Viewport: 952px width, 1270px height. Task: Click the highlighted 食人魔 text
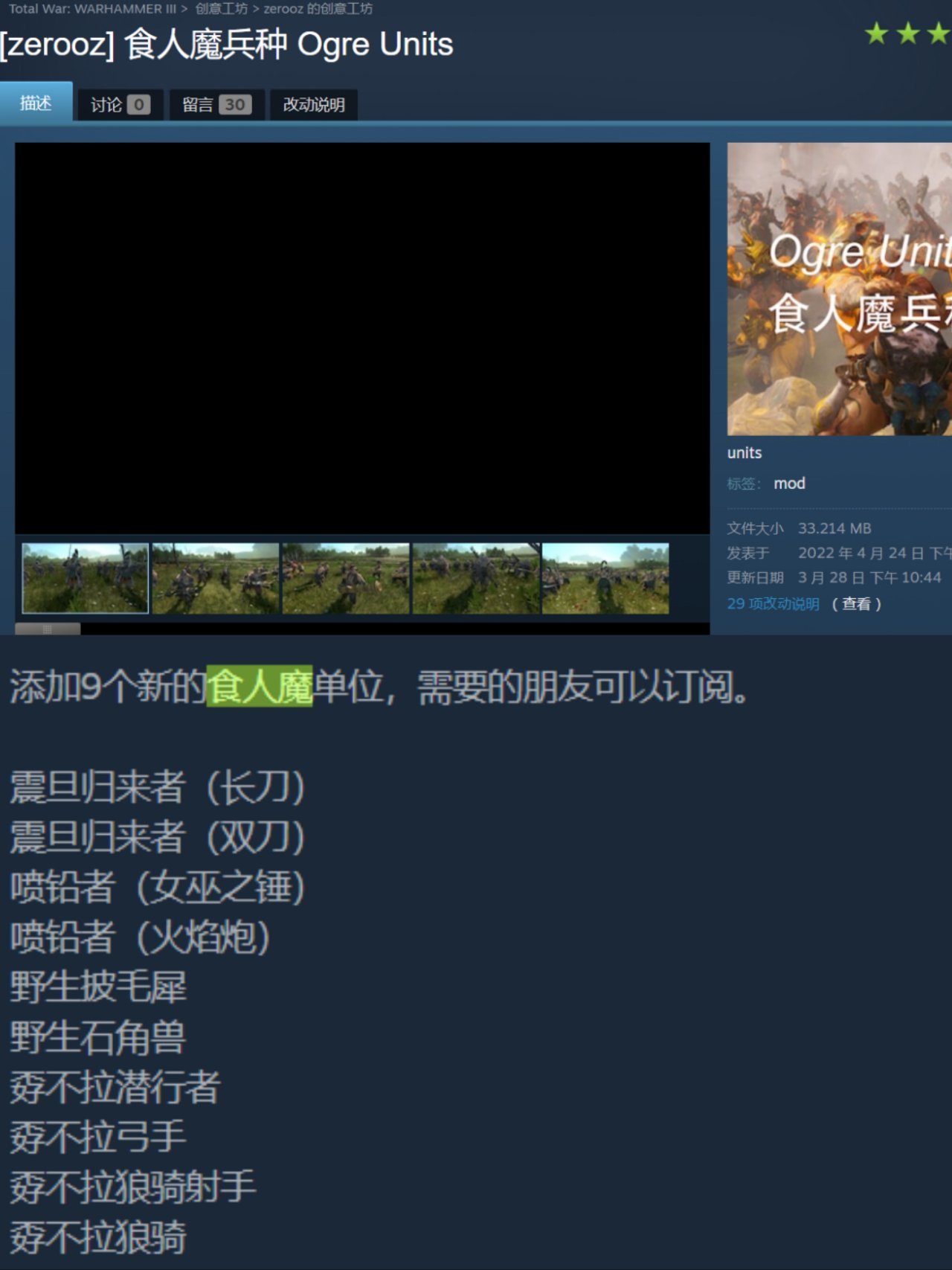[260, 686]
